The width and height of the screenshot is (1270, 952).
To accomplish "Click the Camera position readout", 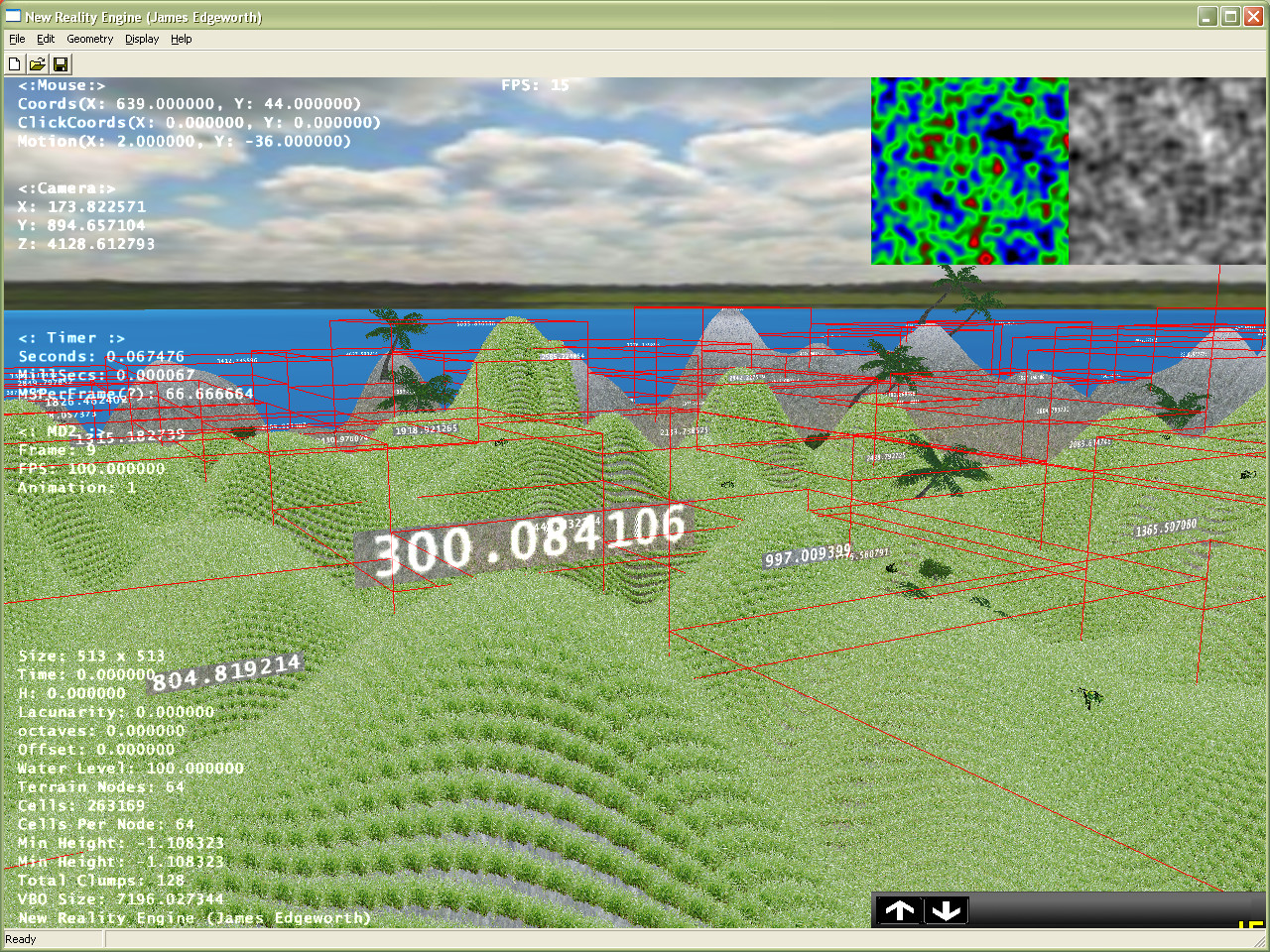I will 84,215.
